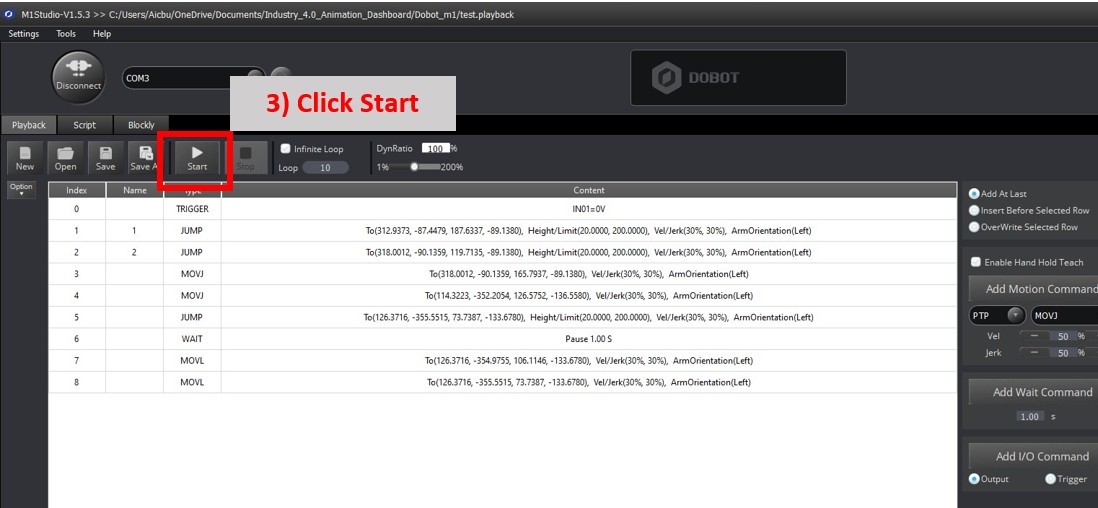
Task: Click the DynRatio 100 percent field
Action: (435, 149)
